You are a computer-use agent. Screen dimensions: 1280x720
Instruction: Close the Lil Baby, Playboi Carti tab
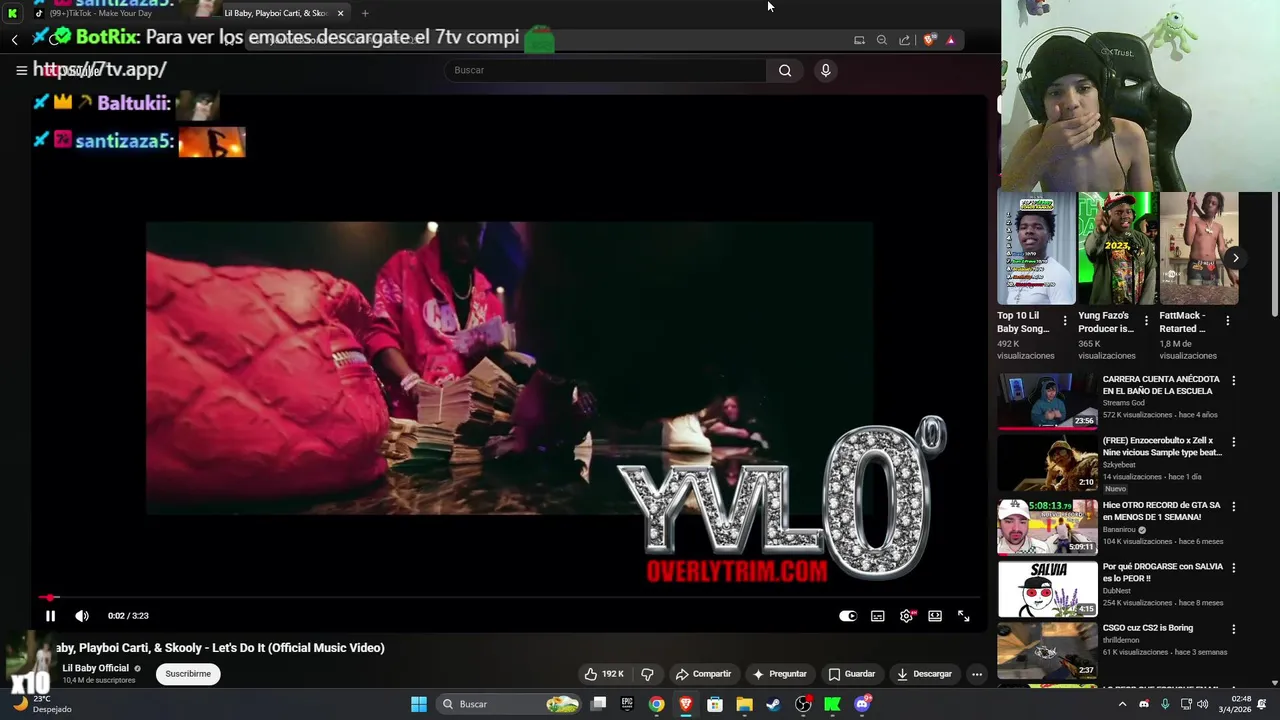pos(341,13)
